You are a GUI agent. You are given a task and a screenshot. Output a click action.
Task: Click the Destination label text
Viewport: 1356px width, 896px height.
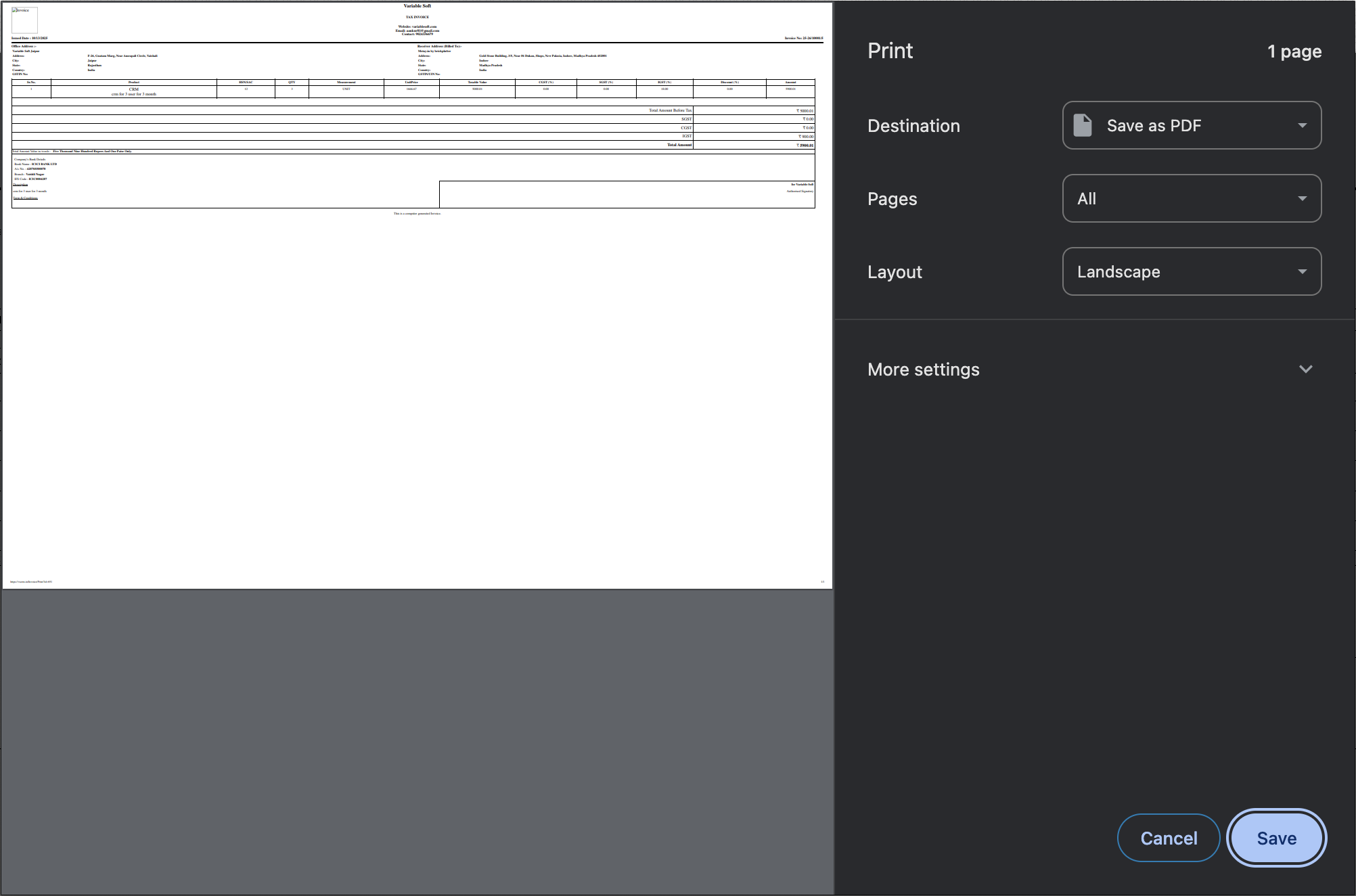click(x=913, y=126)
